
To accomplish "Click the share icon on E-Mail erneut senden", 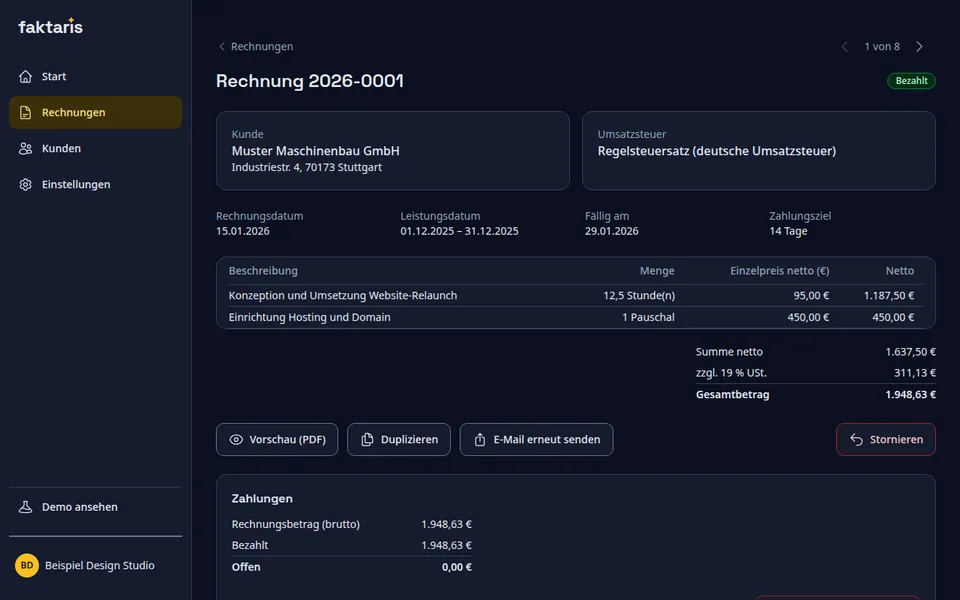I will [480, 440].
